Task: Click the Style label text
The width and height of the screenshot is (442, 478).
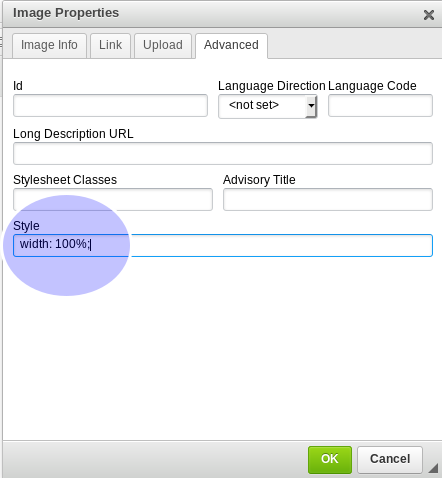Action: point(26,226)
